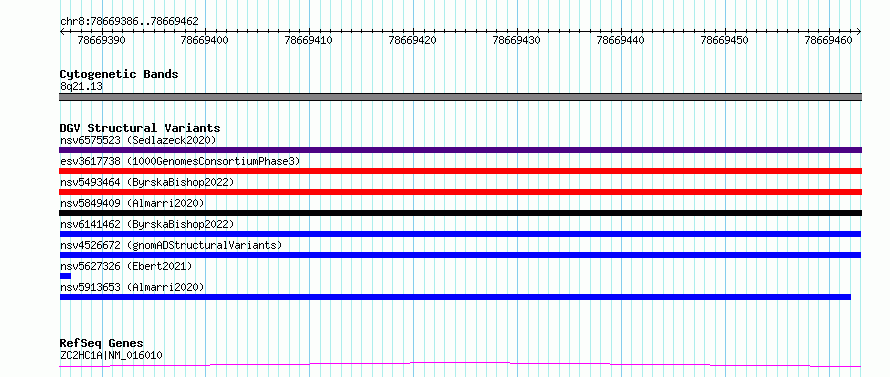Viewport: 890px width, 377px height.
Task: Open the DGV Structural Variants track title
Action: pos(140,128)
